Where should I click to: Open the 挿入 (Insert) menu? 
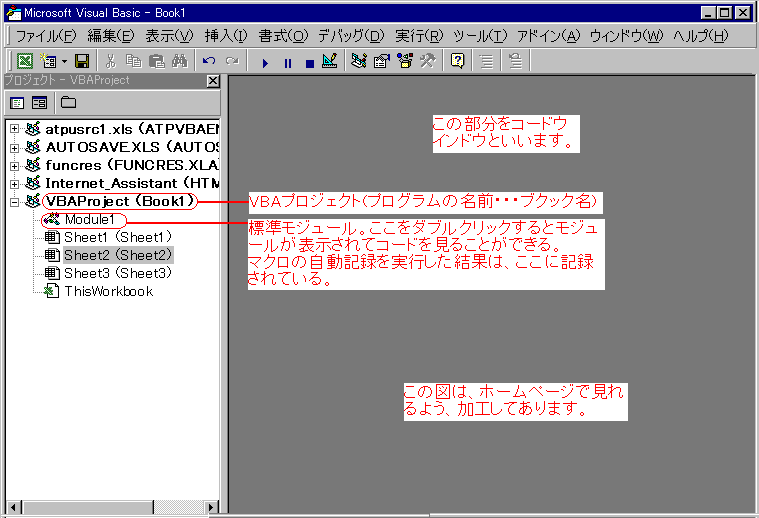click(x=225, y=36)
